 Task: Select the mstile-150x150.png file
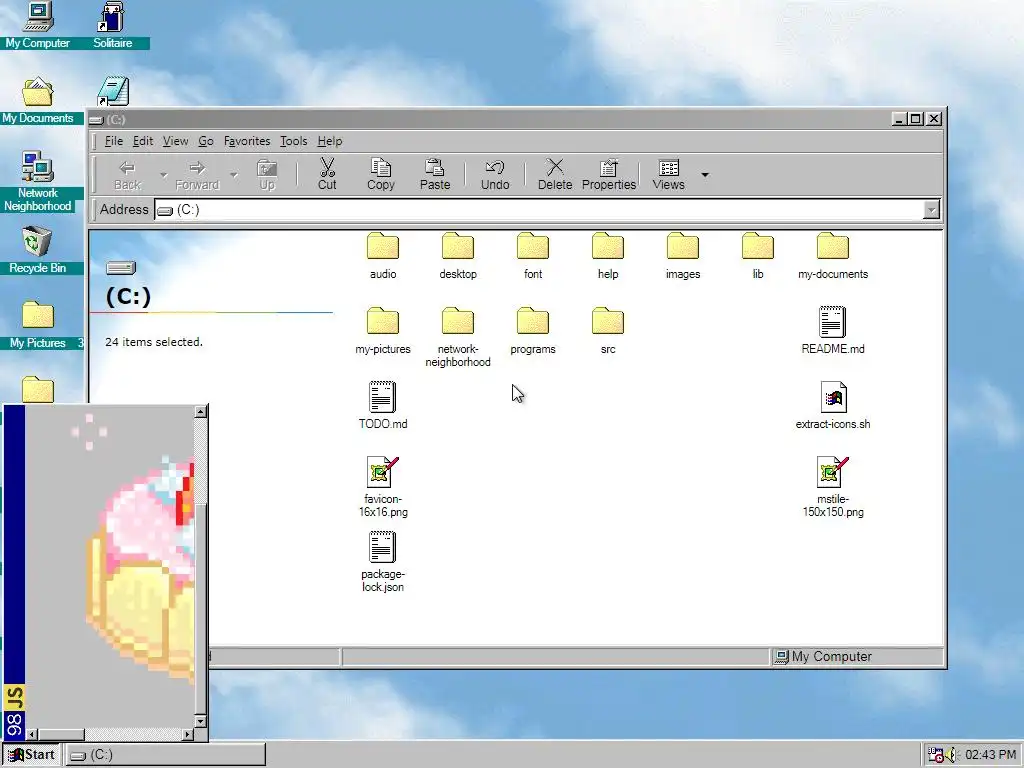[x=833, y=487]
